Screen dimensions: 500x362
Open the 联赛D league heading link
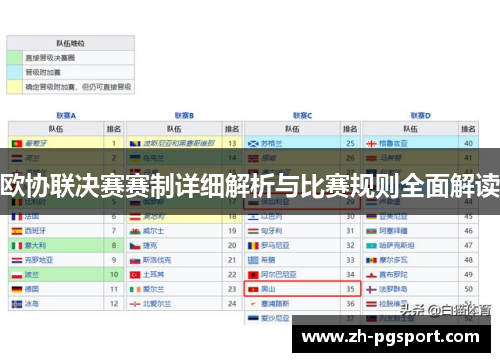(x=421, y=116)
